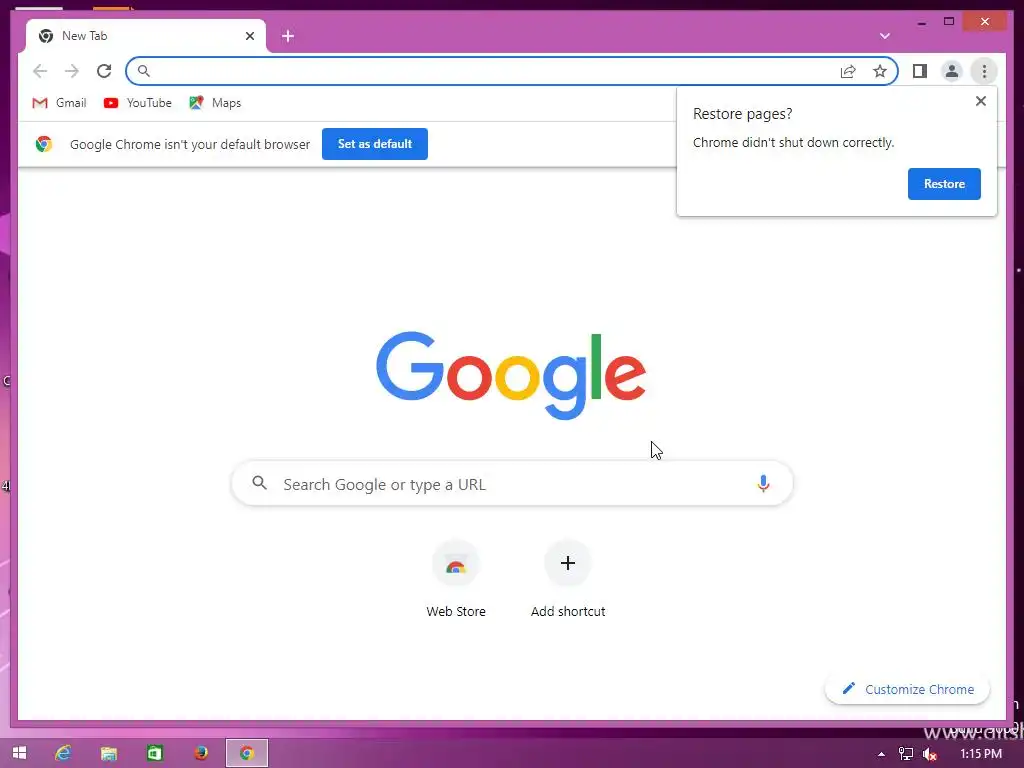
Task: Click the Add shortcut tile
Action: (x=568, y=580)
